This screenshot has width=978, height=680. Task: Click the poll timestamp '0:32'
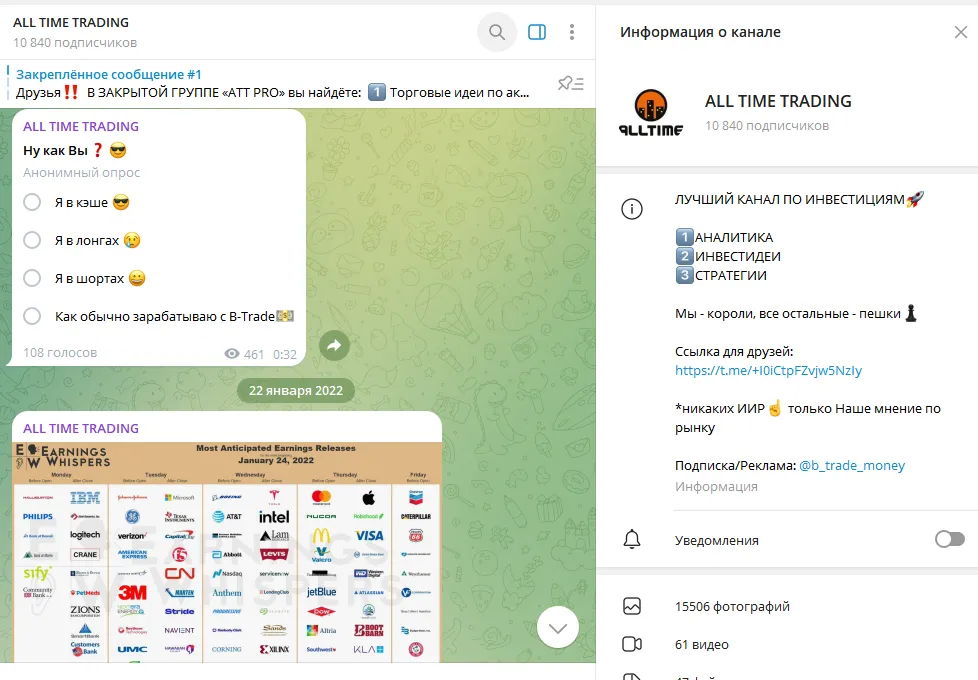coord(284,354)
